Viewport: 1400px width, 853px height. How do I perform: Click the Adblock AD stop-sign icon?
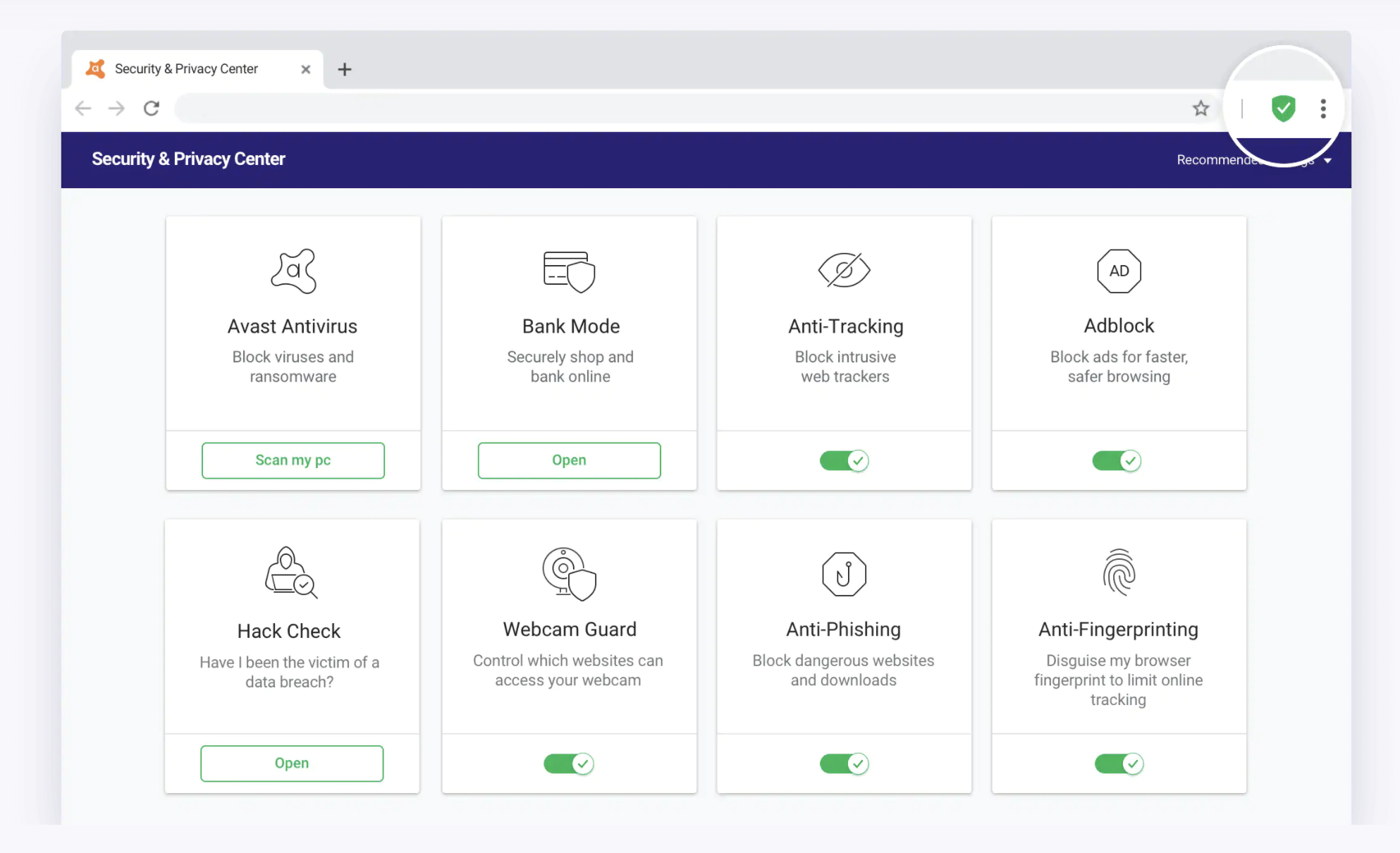pyautogui.click(x=1118, y=271)
